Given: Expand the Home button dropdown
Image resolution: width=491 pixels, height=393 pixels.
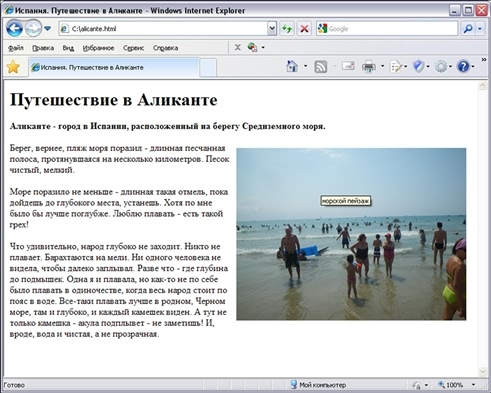Looking at the screenshot, I should (305, 66).
